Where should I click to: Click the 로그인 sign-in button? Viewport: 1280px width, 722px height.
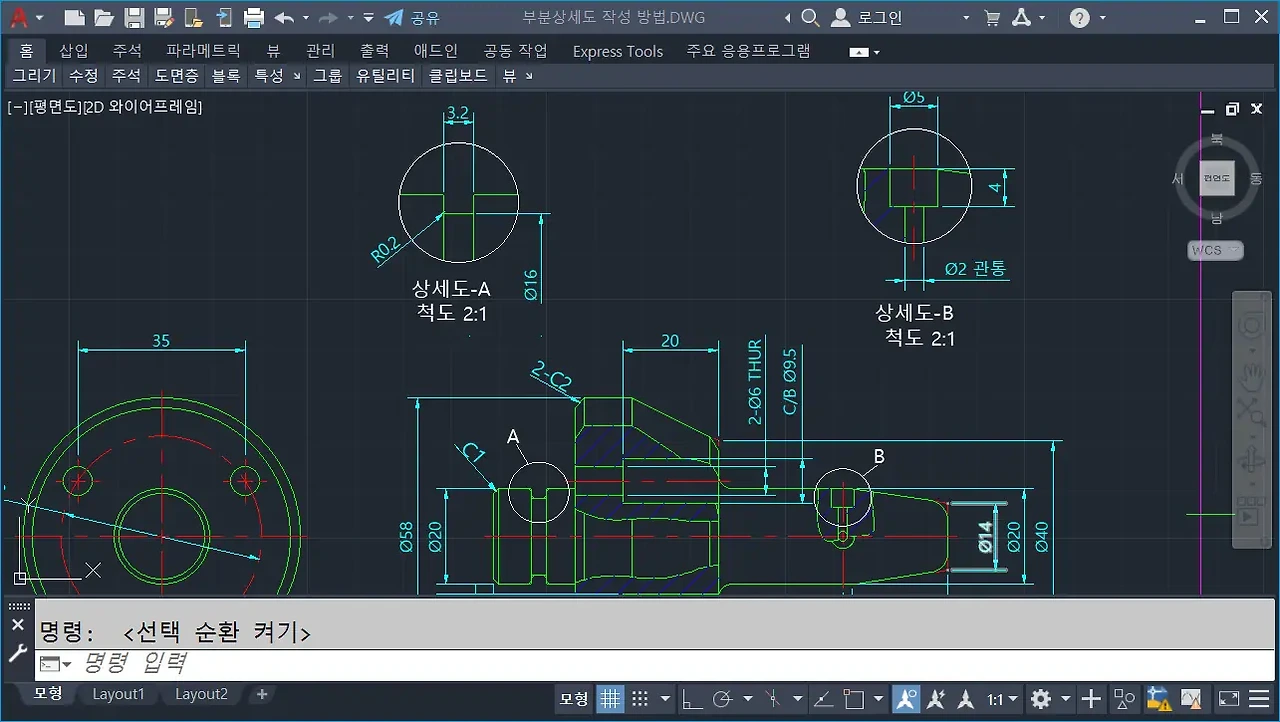click(x=868, y=17)
